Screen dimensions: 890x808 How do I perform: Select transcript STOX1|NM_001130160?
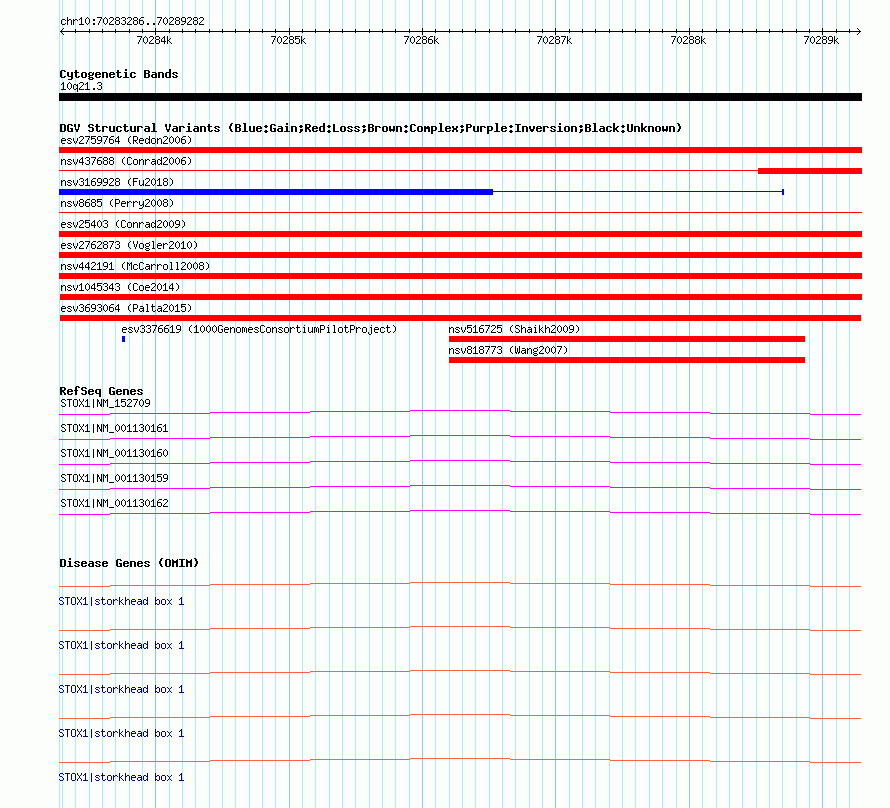point(114,453)
